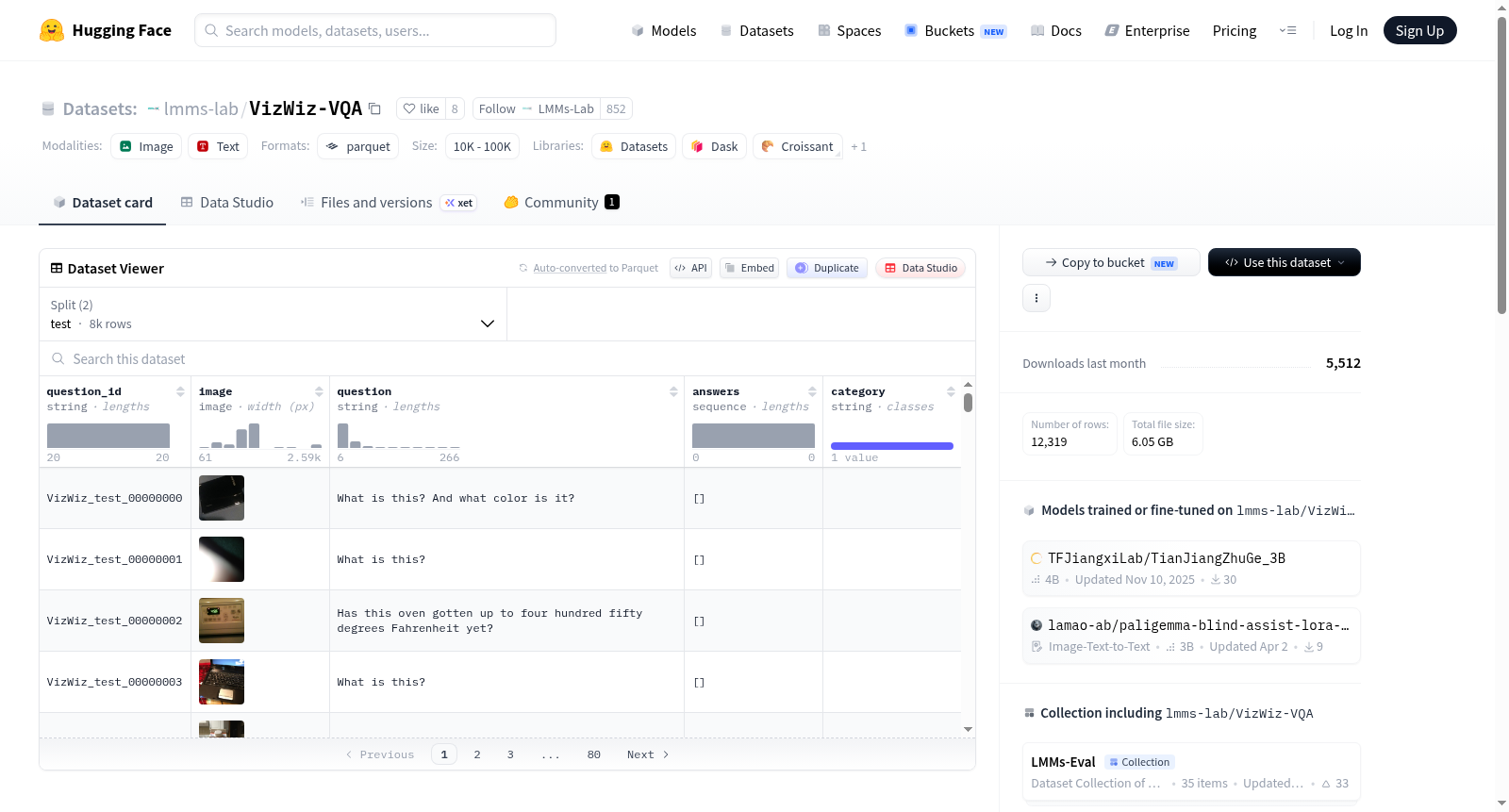
Task: Switch to the Dataset card tab
Action: pyautogui.click(x=102, y=202)
